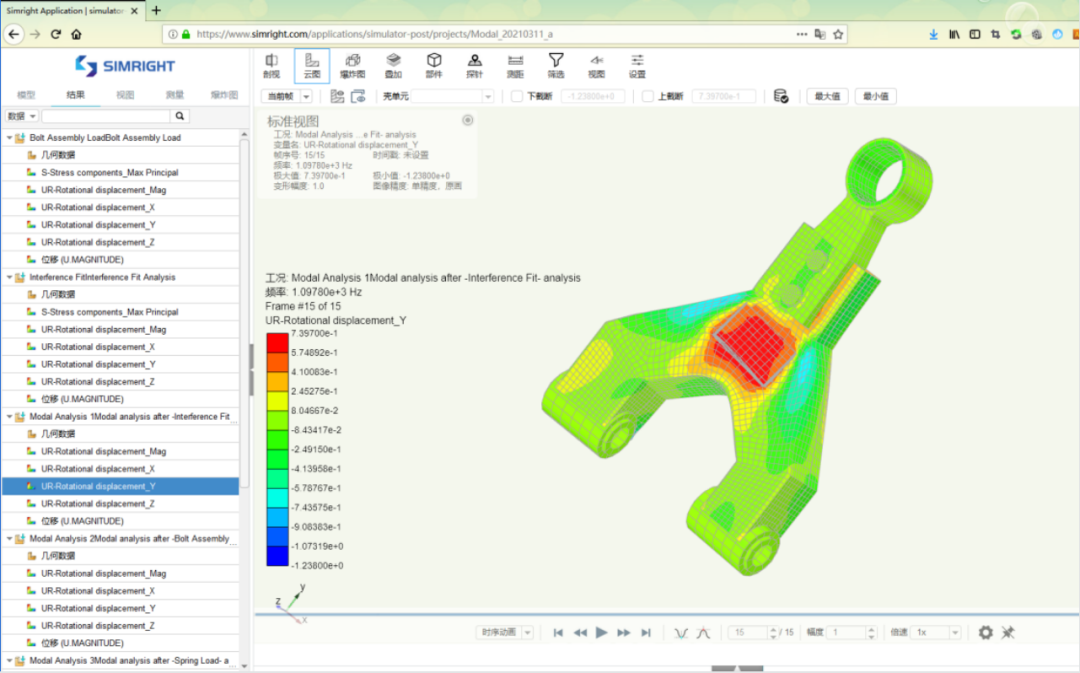Click the 最大值 maximum button
Viewport: 1080px width, 673px height.
[827, 96]
